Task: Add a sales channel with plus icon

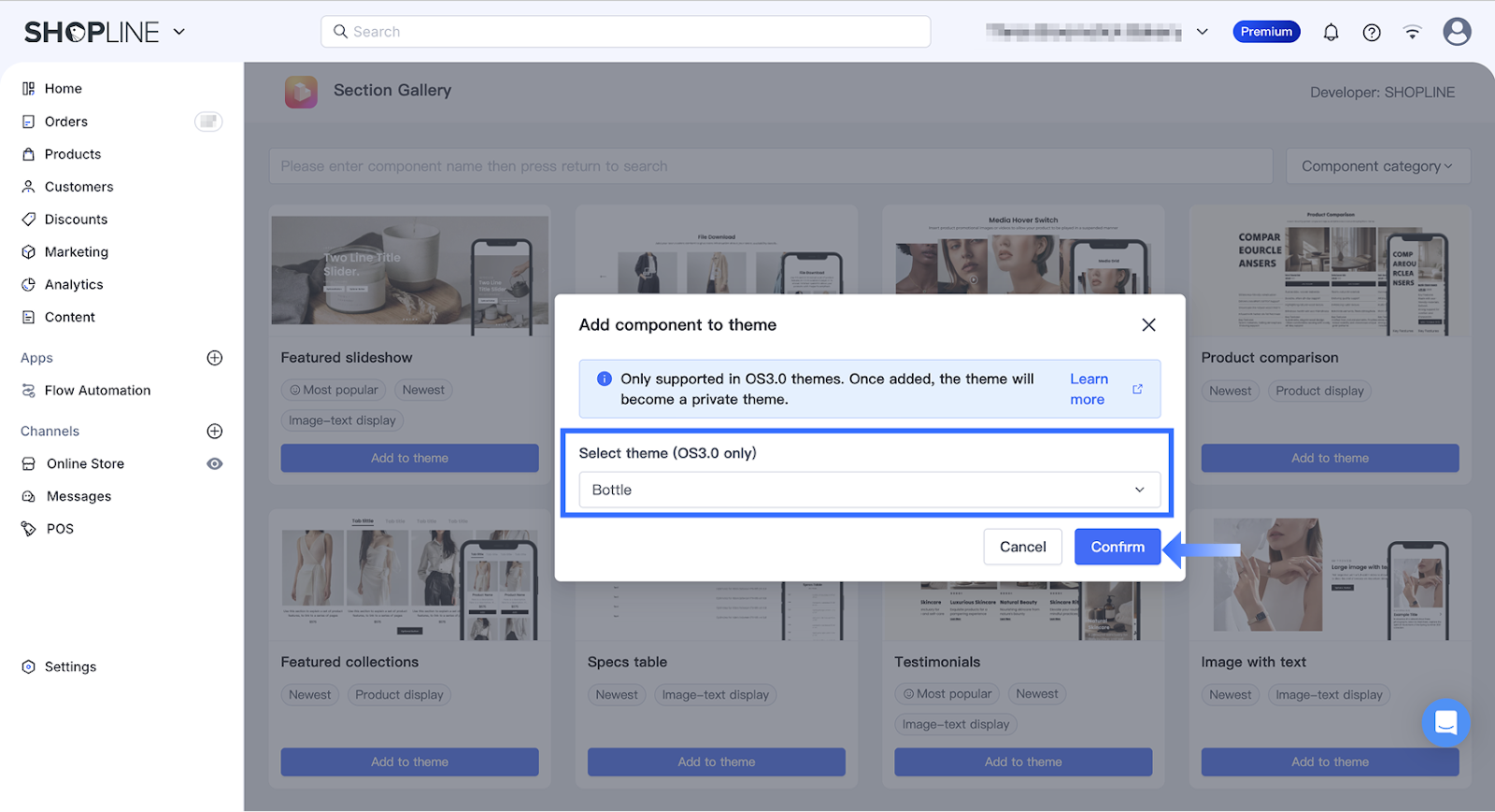Action: [214, 431]
